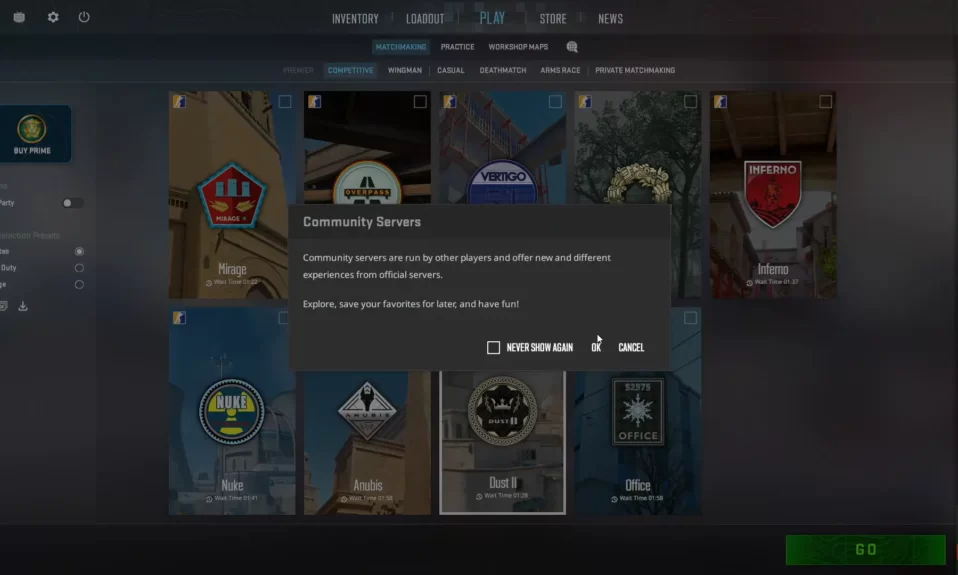Click the Ancient golden wreath emblem
This screenshot has width=958, height=575.
tap(637, 184)
